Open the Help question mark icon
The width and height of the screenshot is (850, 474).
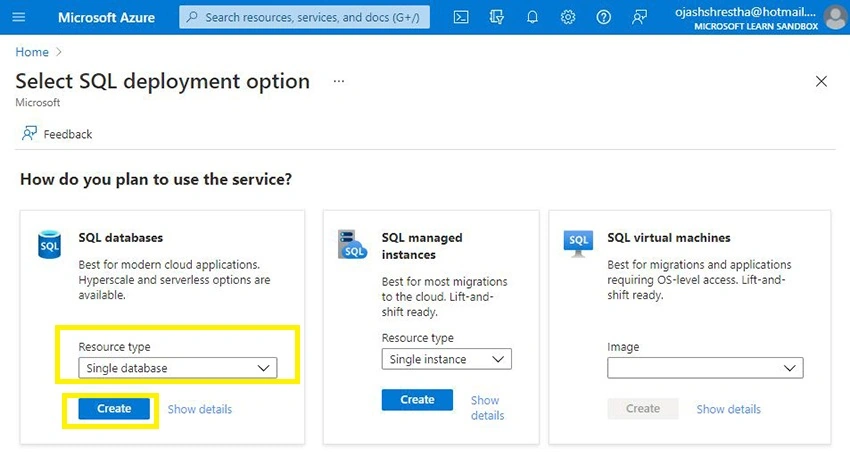click(603, 17)
